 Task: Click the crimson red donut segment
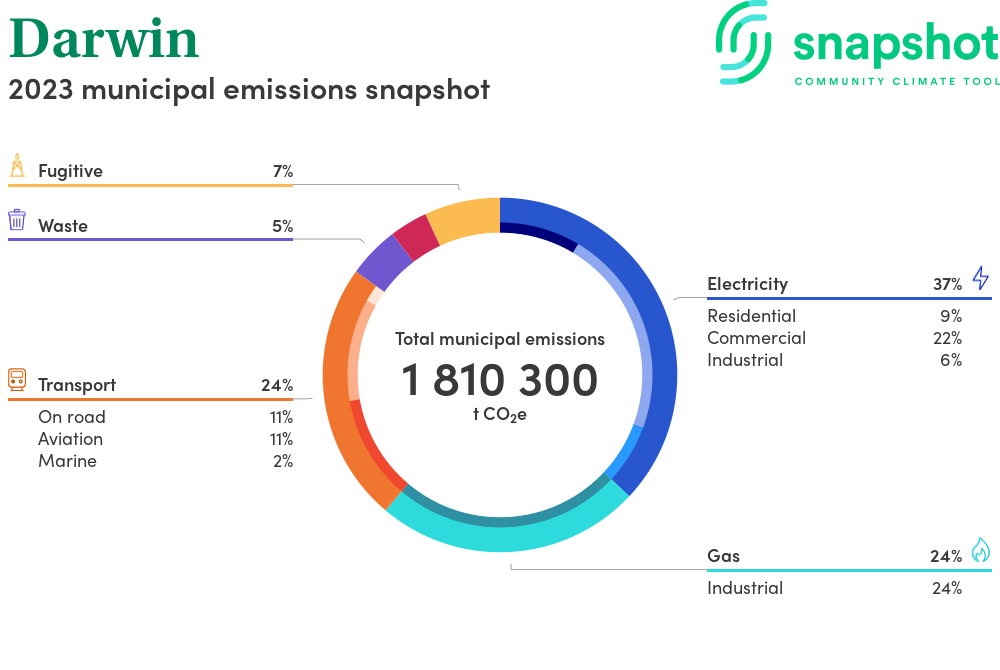[x=416, y=237]
